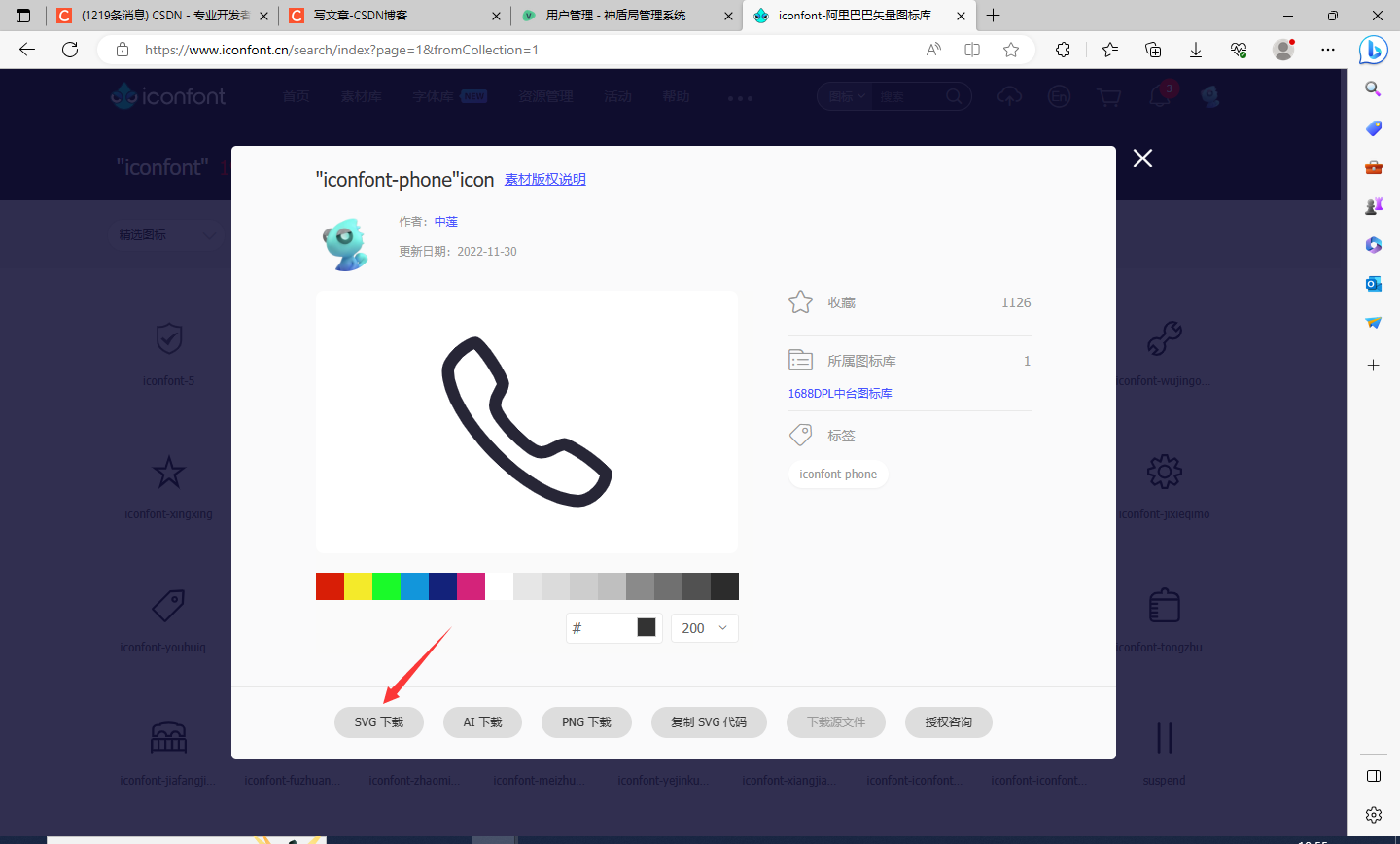The image size is (1400, 844).
Task: Switch to the CSDN 专业开发者 tab
Action: (162, 16)
